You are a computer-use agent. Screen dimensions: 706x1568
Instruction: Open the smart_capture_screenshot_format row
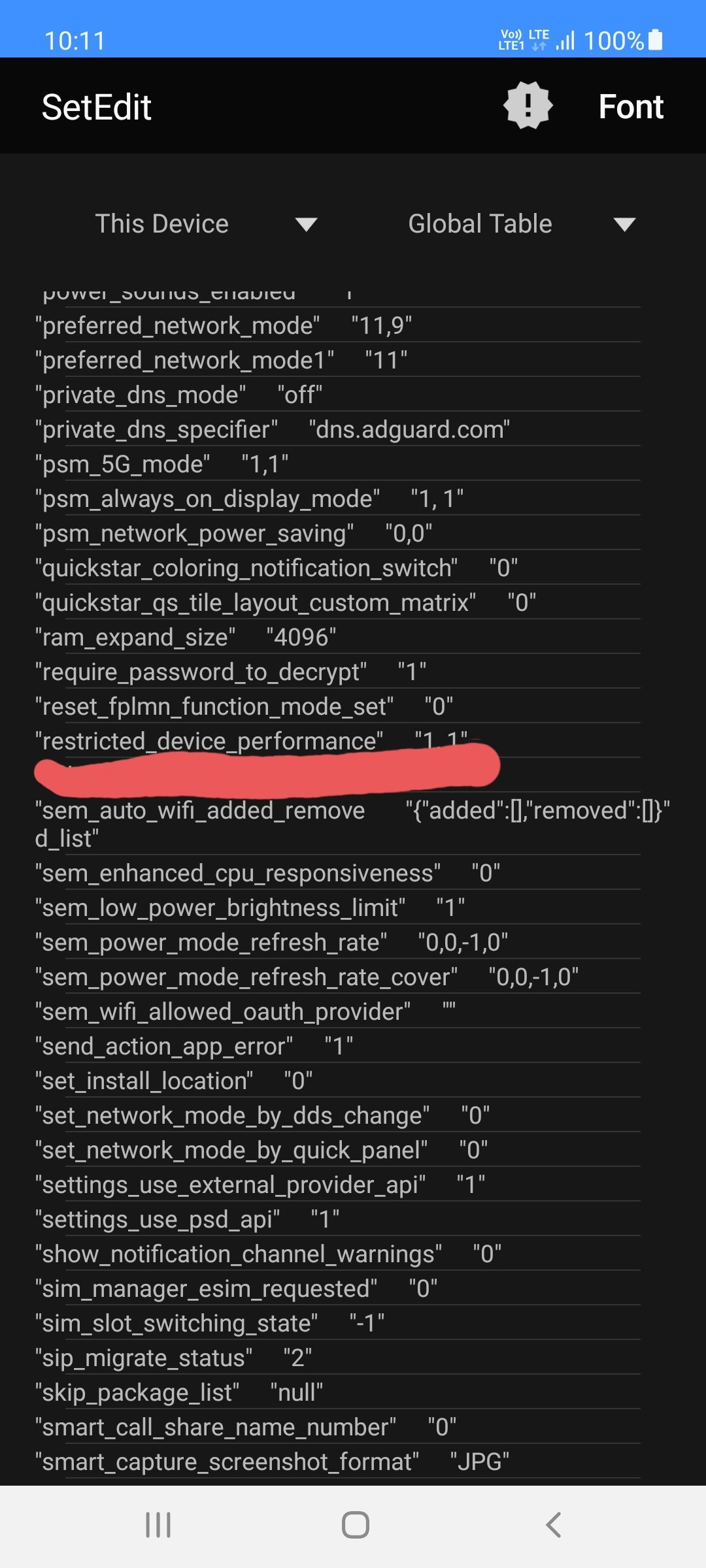[272, 1462]
